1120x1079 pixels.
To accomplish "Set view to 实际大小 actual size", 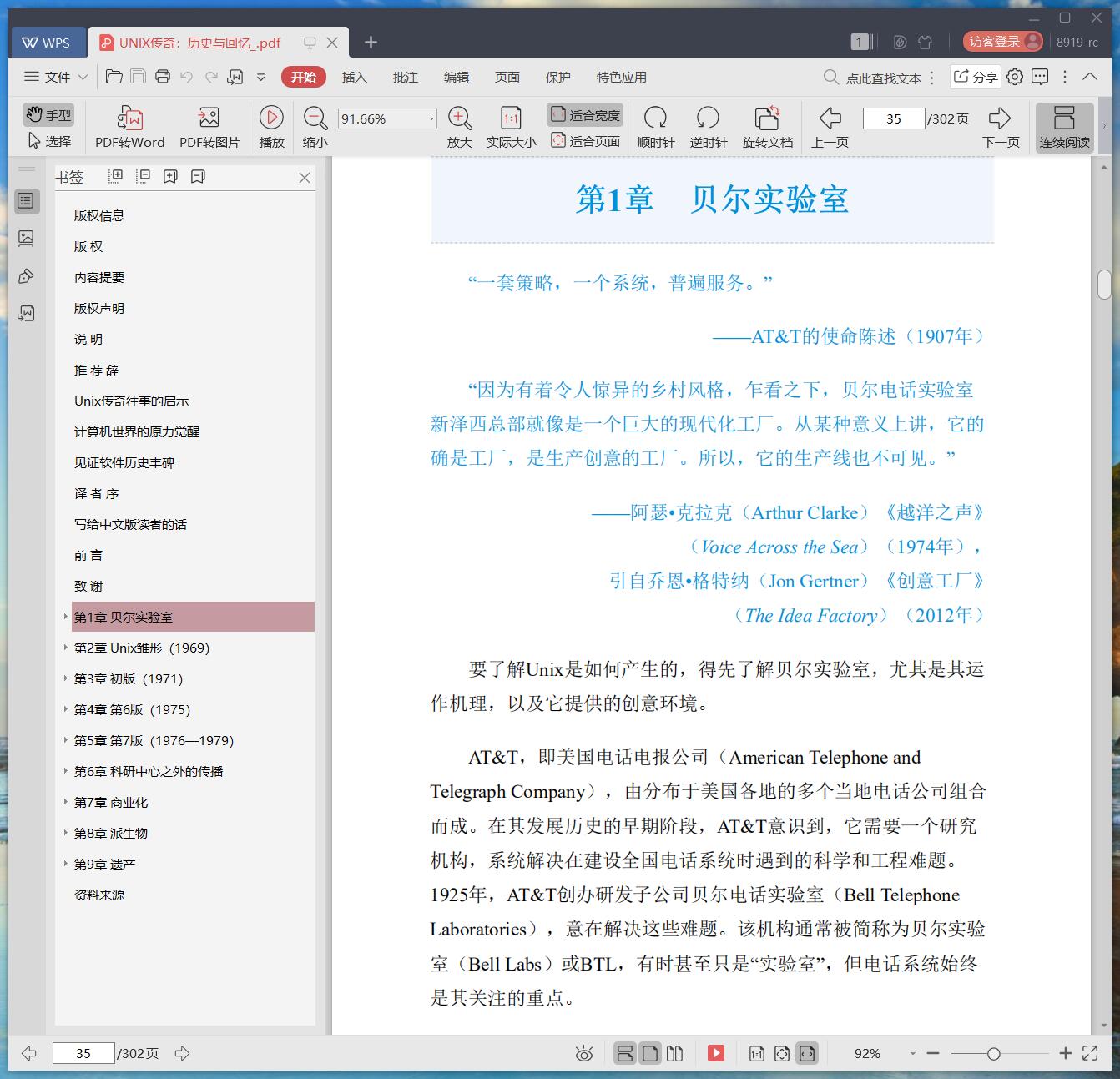I will tap(511, 127).
